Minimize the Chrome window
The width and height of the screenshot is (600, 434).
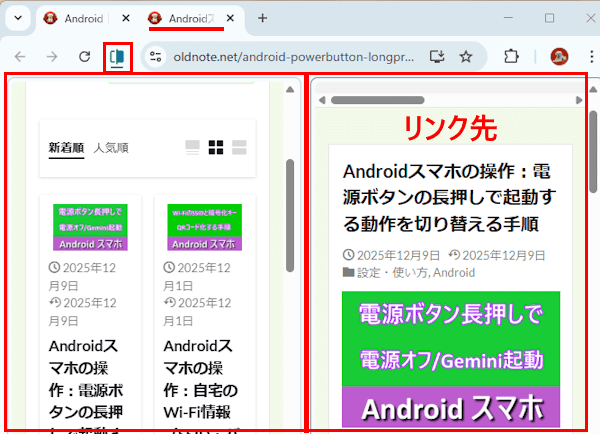click(x=508, y=18)
